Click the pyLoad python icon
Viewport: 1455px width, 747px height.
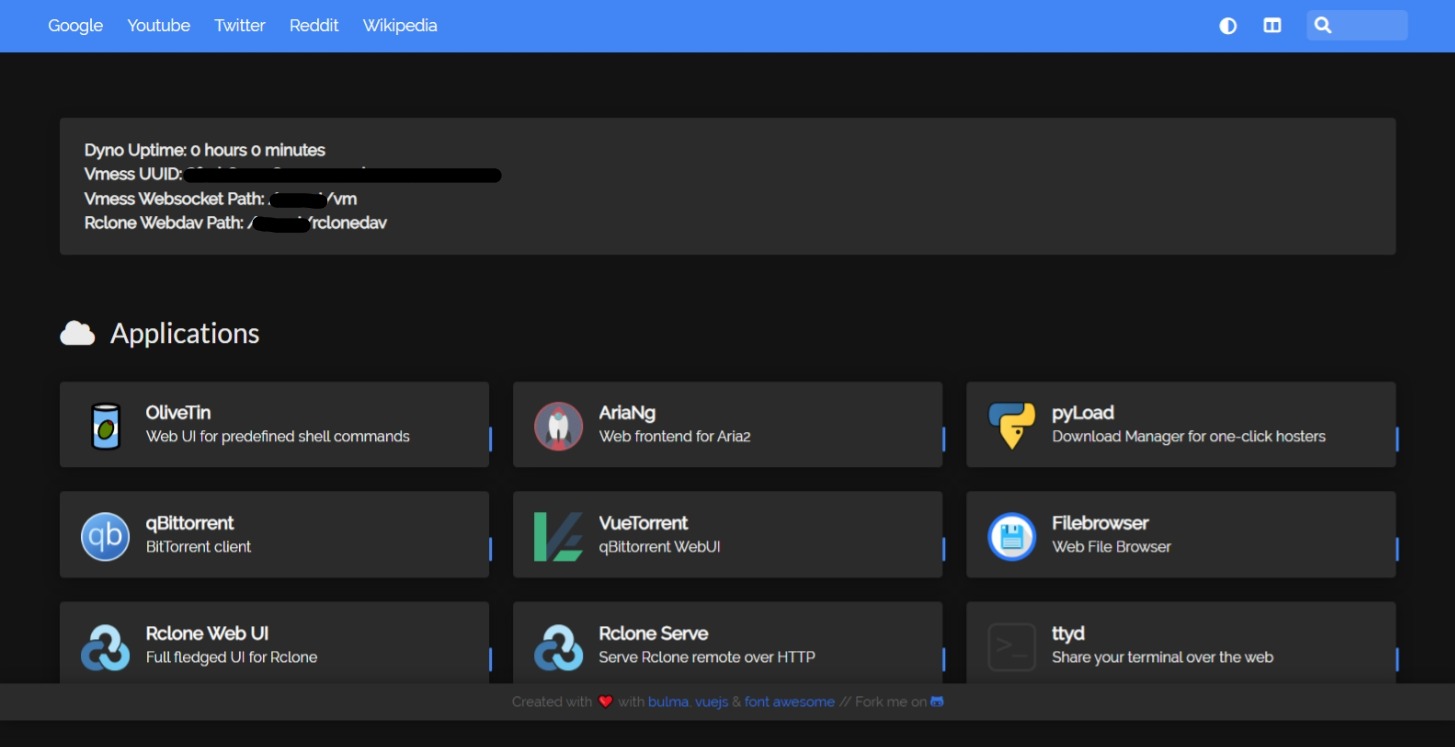point(1011,426)
